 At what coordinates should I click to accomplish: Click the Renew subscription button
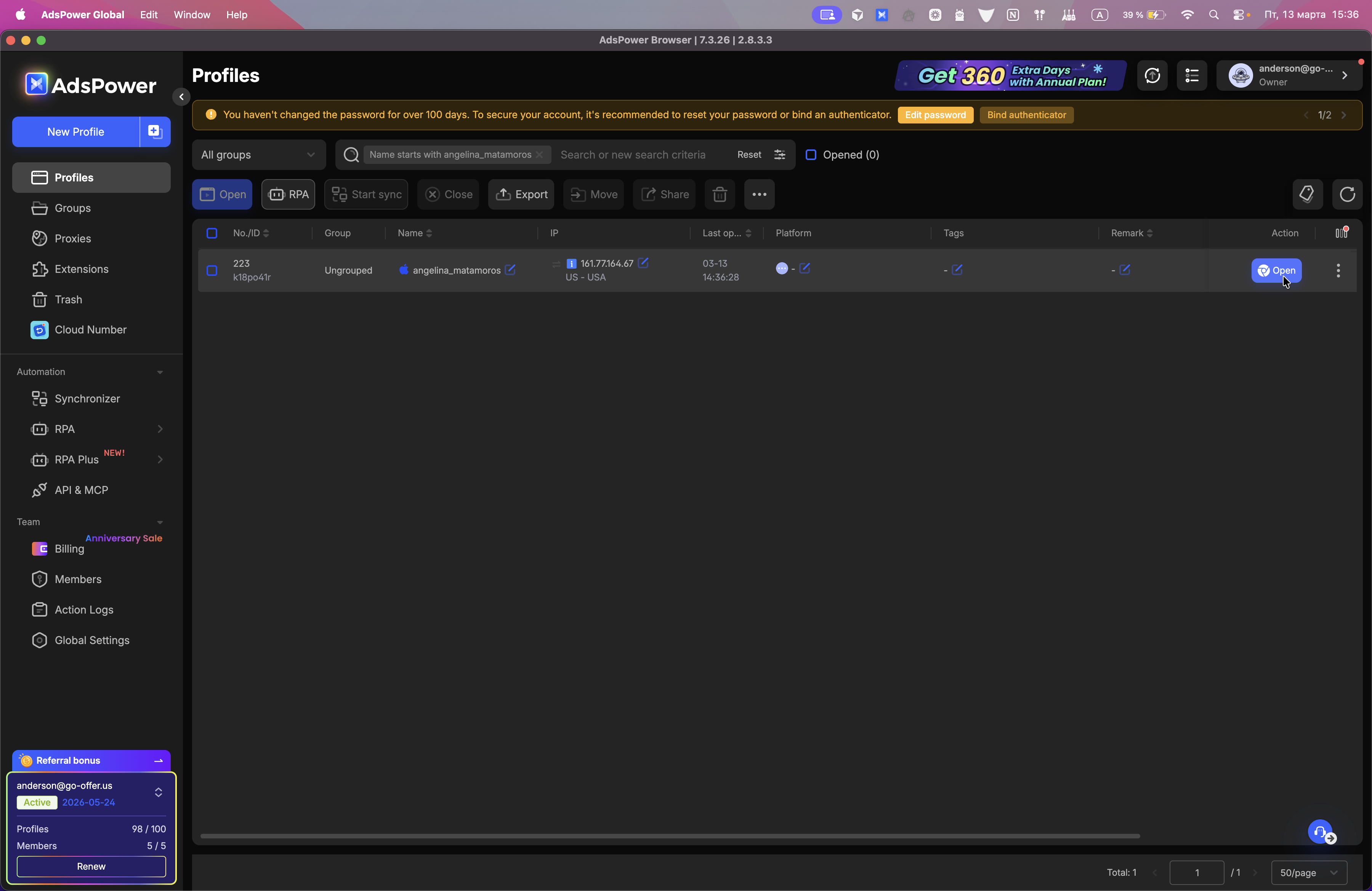coord(91,866)
